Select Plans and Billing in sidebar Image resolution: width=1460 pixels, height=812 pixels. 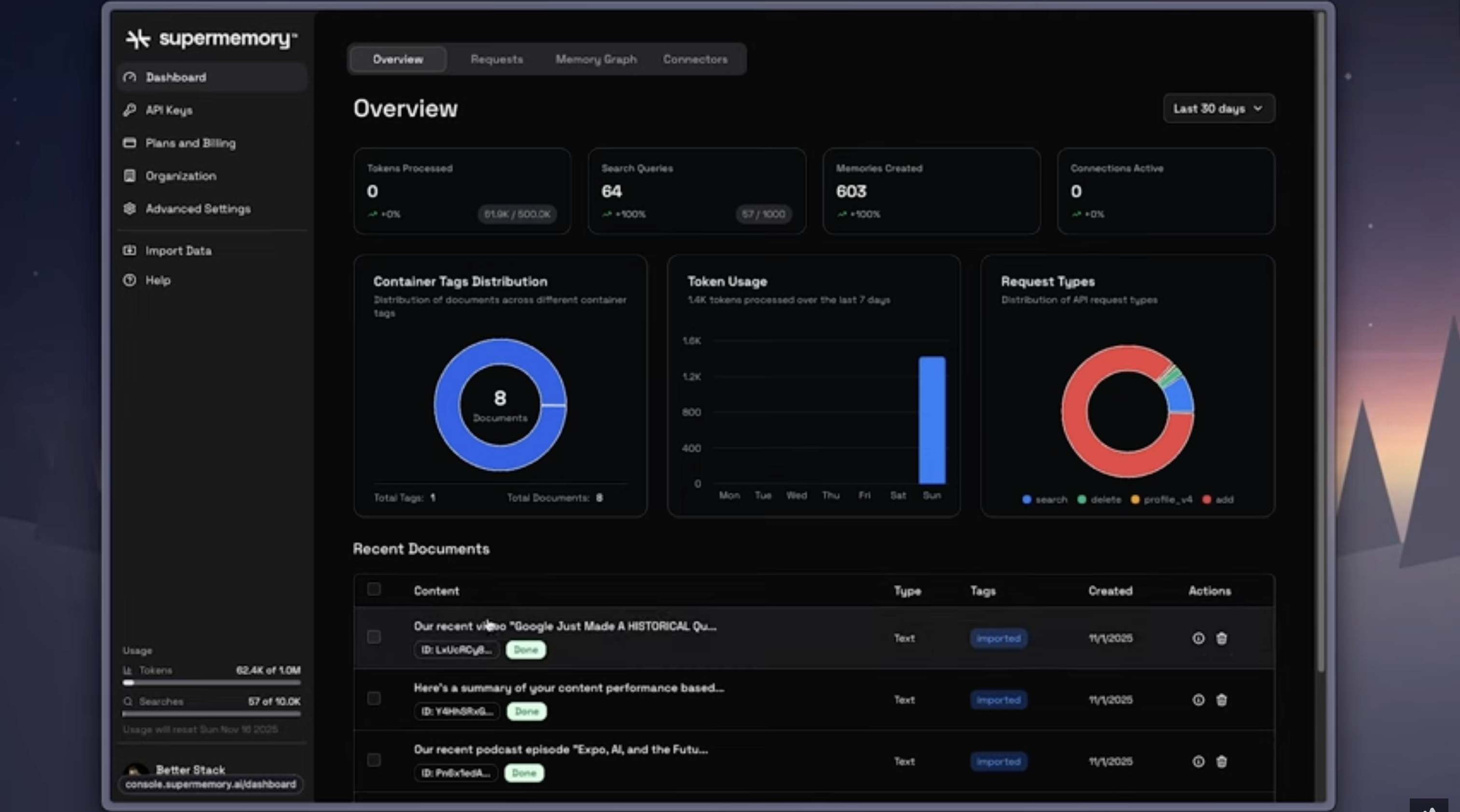tap(190, 143)
